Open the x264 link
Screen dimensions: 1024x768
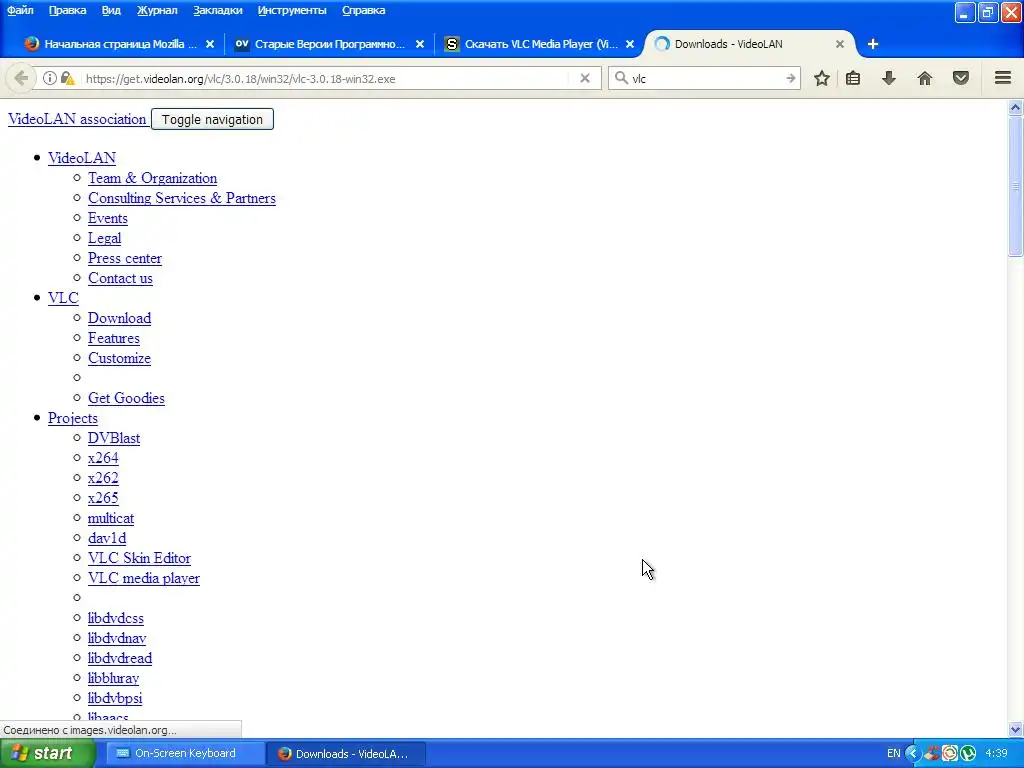pos(103,458)
